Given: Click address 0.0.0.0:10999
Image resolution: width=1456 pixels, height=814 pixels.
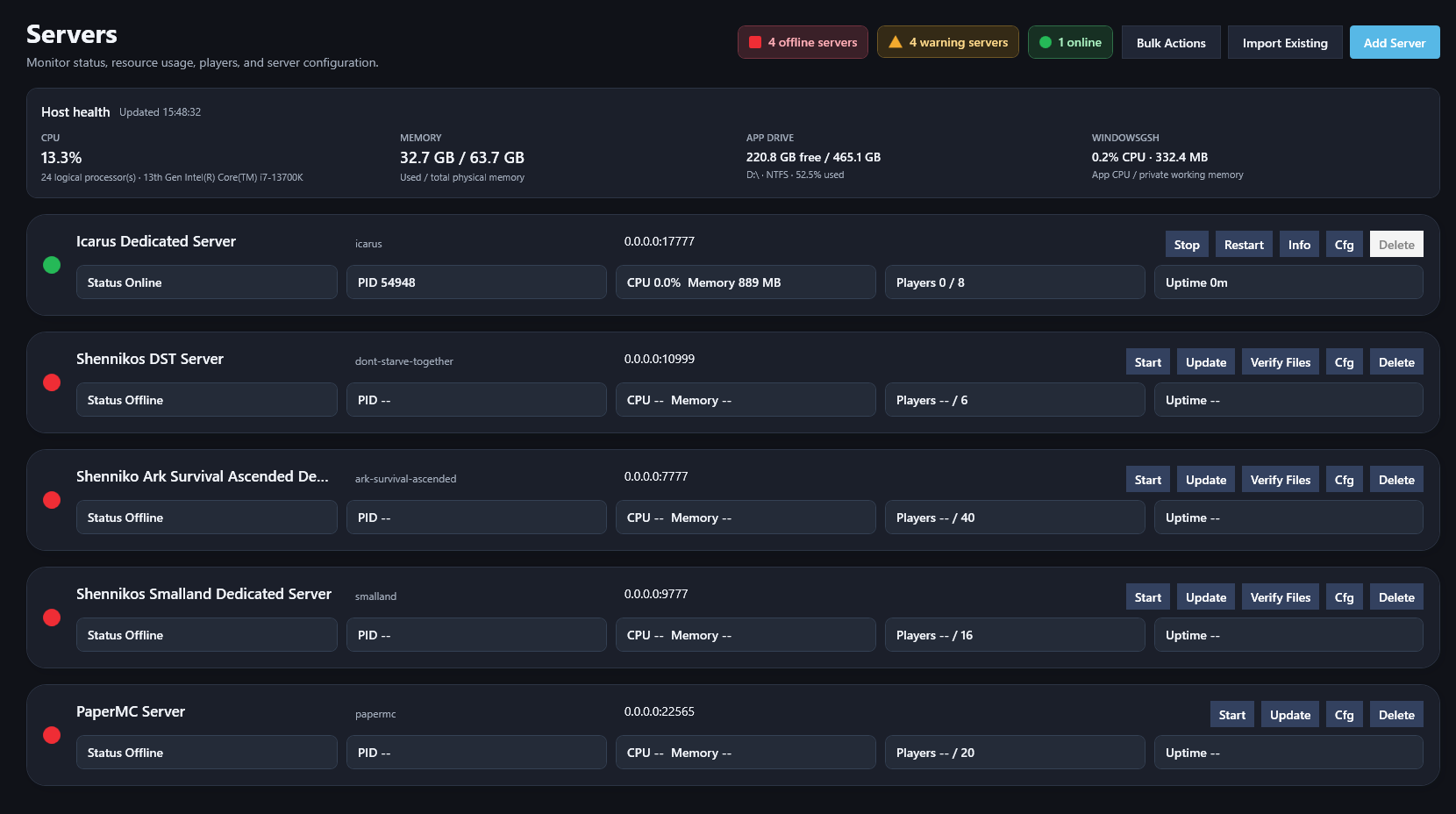Looking at the screenshot, I should coord(660,359).
